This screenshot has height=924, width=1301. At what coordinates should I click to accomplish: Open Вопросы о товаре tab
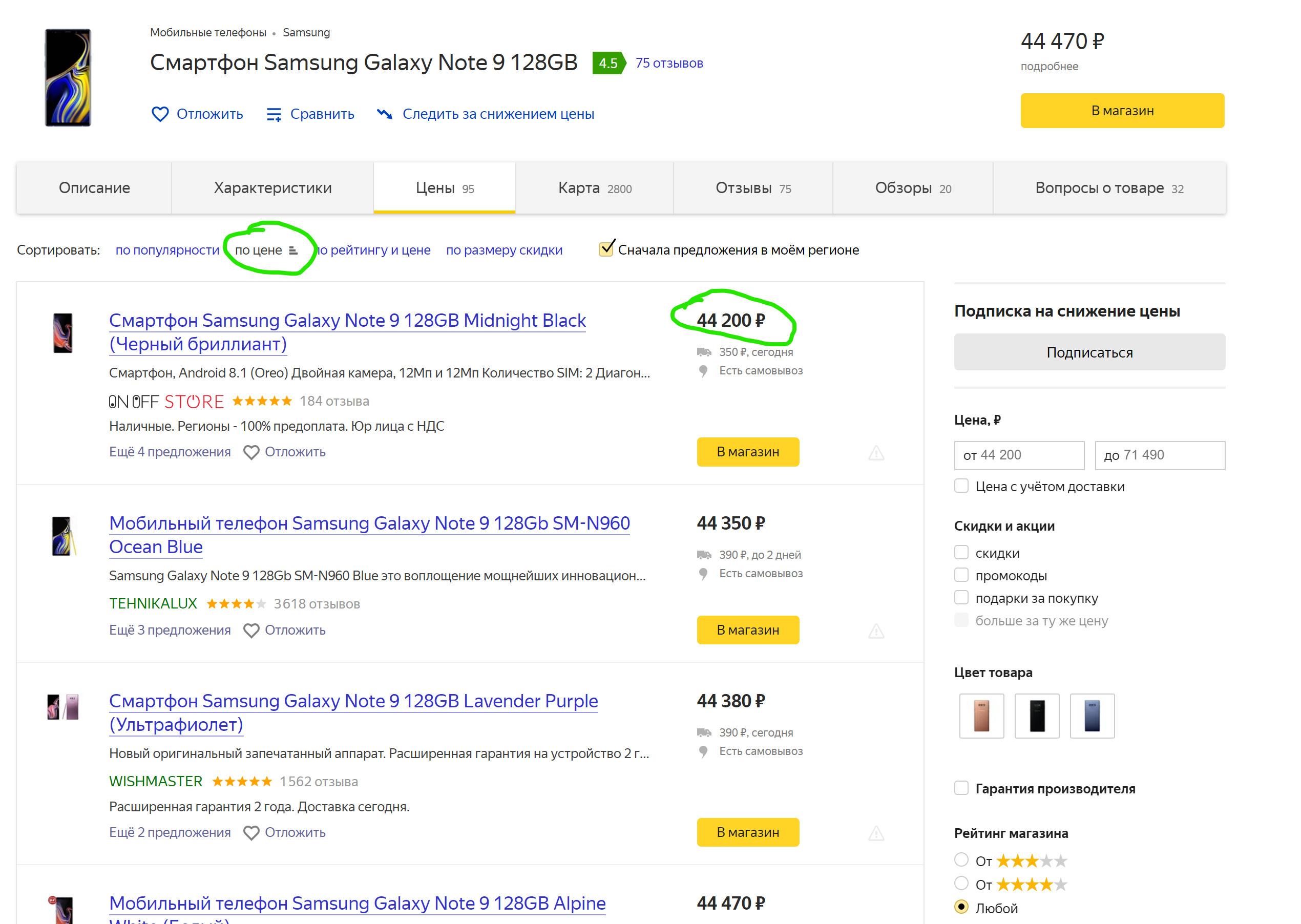point(1109,188)
